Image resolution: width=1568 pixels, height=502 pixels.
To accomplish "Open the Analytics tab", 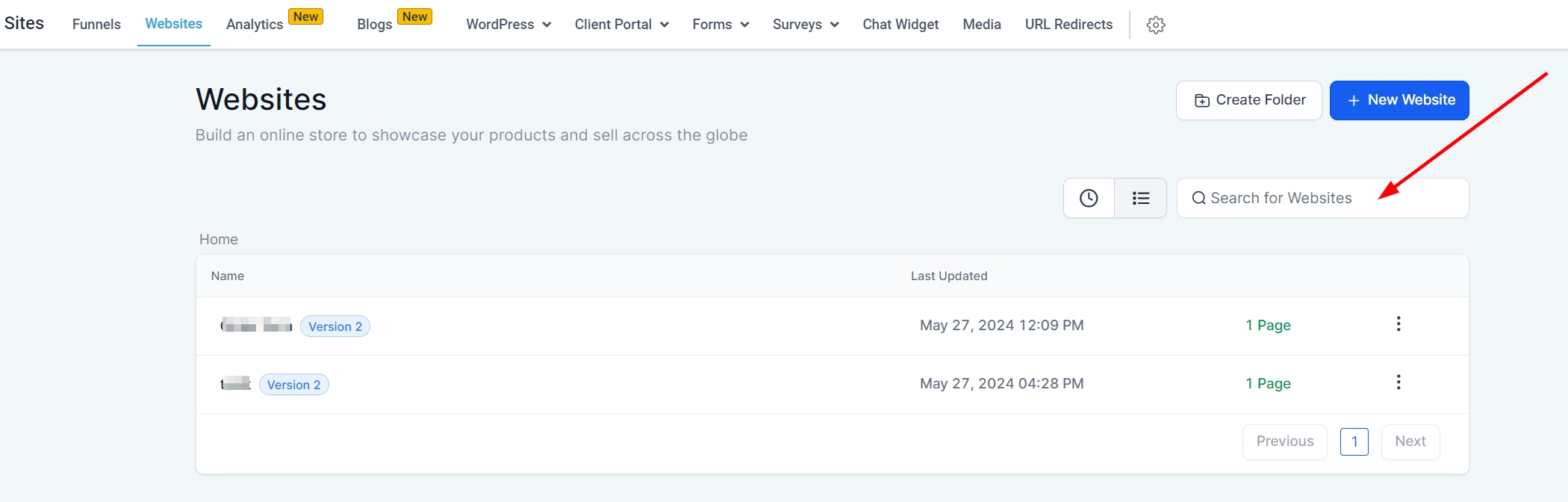I will 255,25.
